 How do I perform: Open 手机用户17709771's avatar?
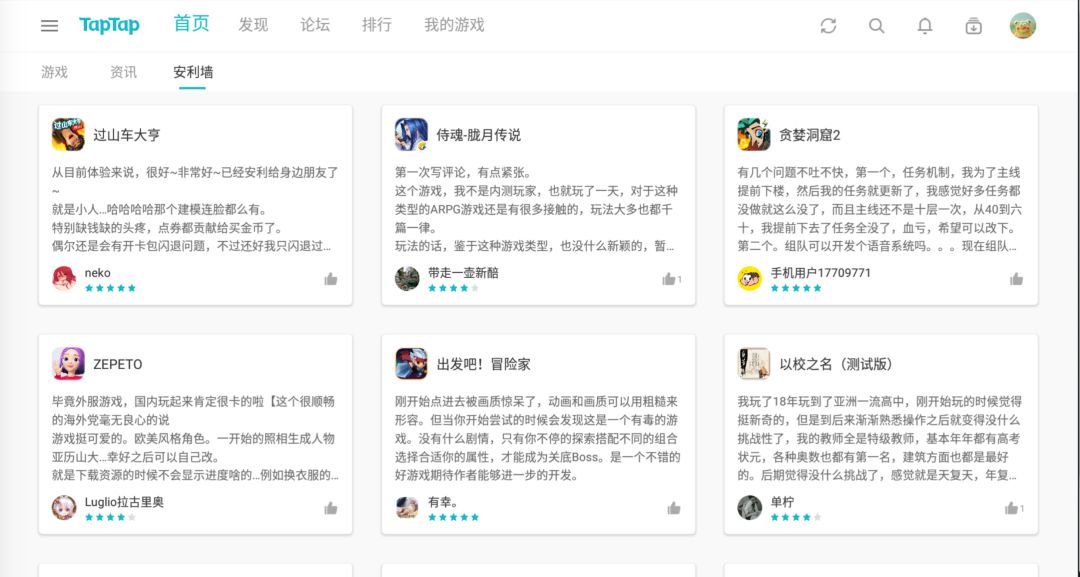point(749,278)
